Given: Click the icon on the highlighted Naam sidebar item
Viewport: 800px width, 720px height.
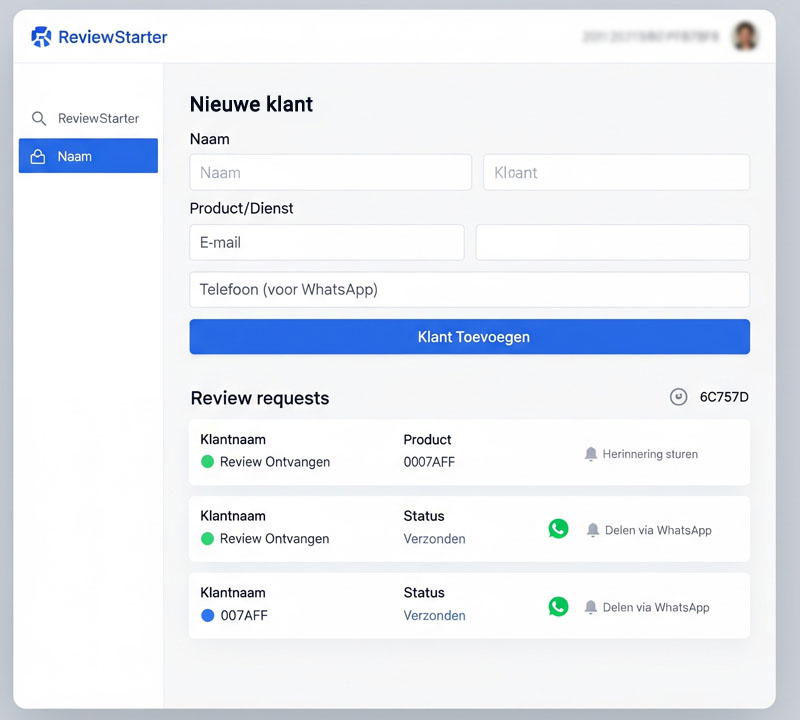Looking at the screenshot, I should [39, 156].
